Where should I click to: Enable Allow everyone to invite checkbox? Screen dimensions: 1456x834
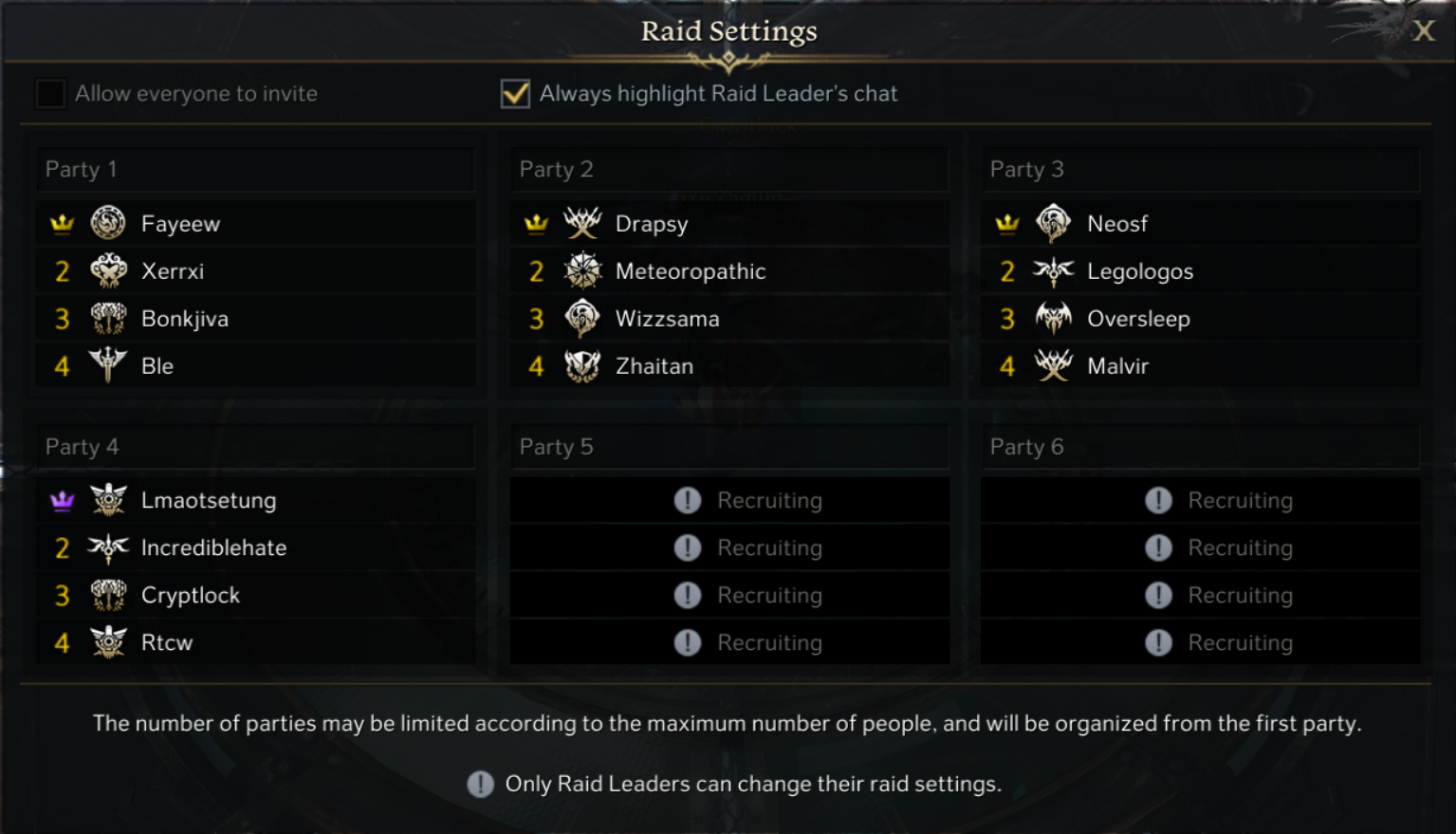[50, 94]
